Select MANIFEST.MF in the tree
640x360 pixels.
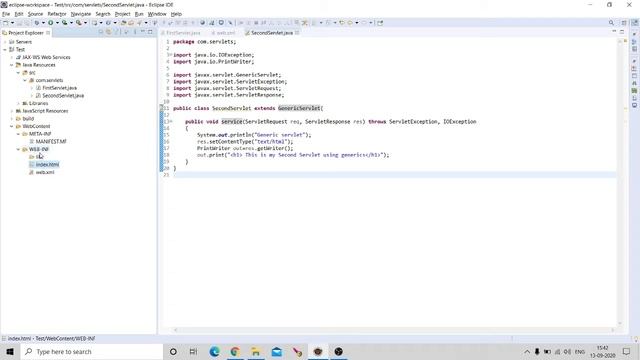(51, 142)
